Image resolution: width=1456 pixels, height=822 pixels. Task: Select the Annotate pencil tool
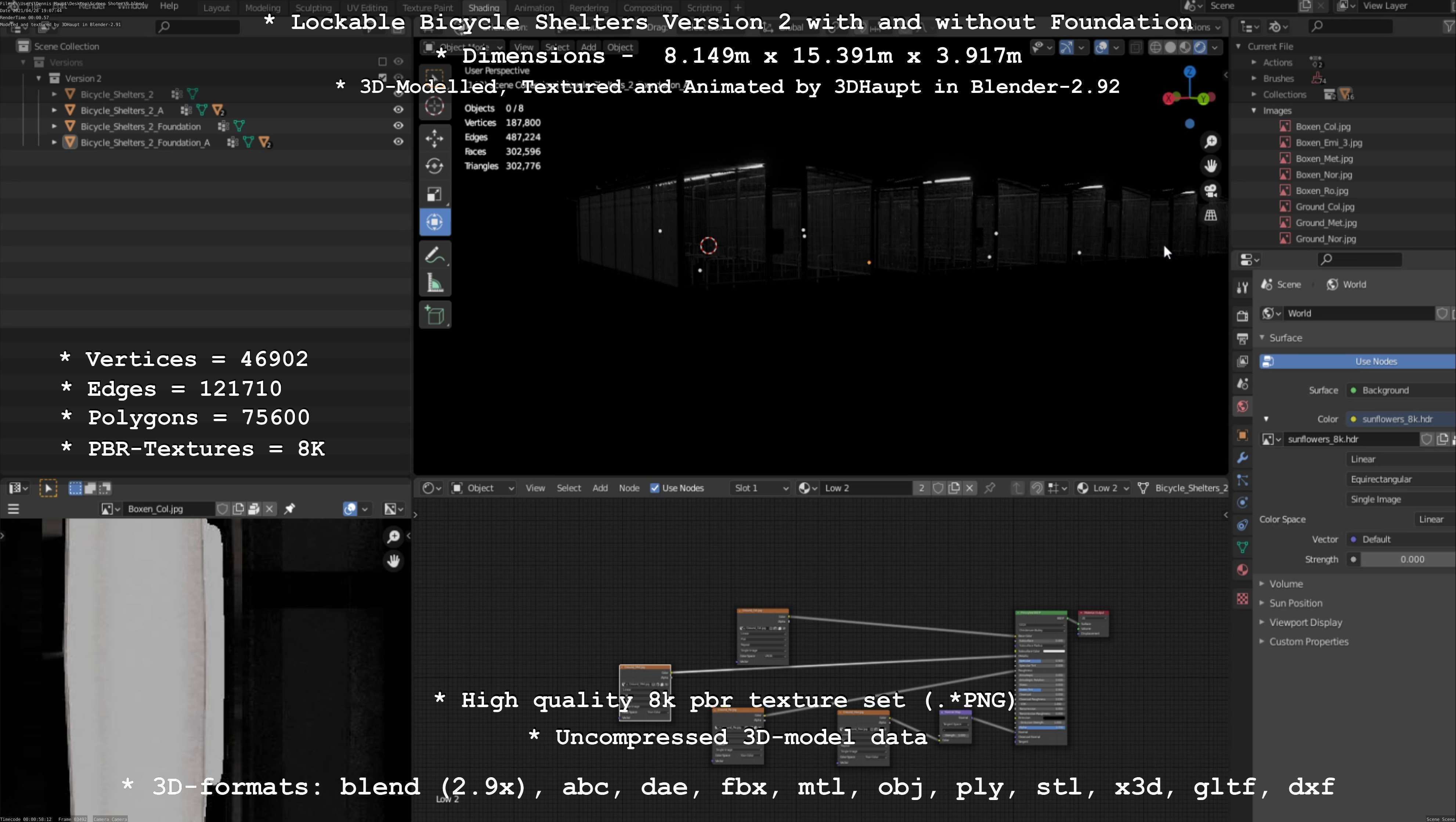pos(434,256)
